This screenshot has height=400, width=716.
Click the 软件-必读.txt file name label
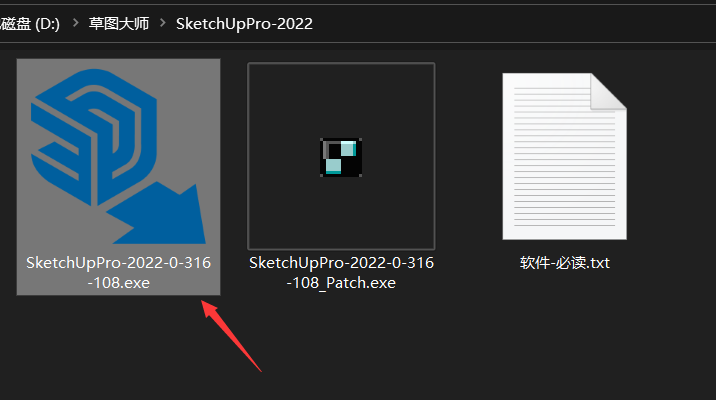coord(565,263)
